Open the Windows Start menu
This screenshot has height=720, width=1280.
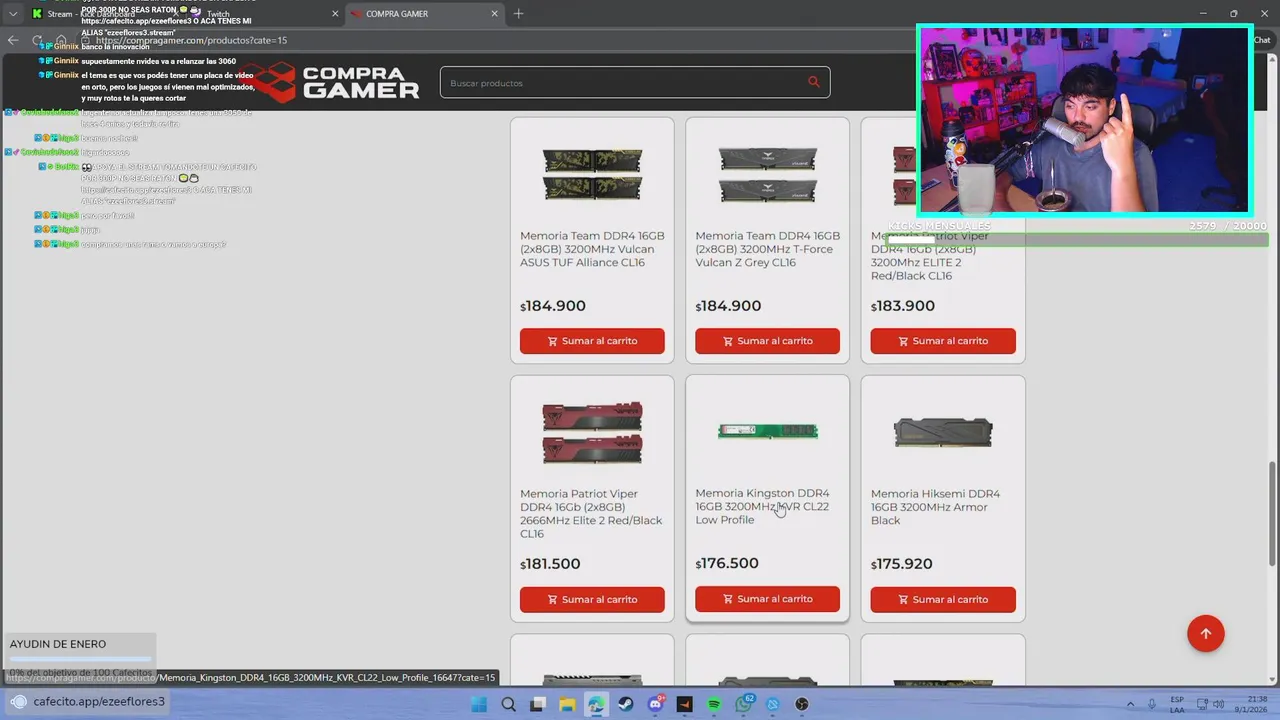tap(479, 704)
